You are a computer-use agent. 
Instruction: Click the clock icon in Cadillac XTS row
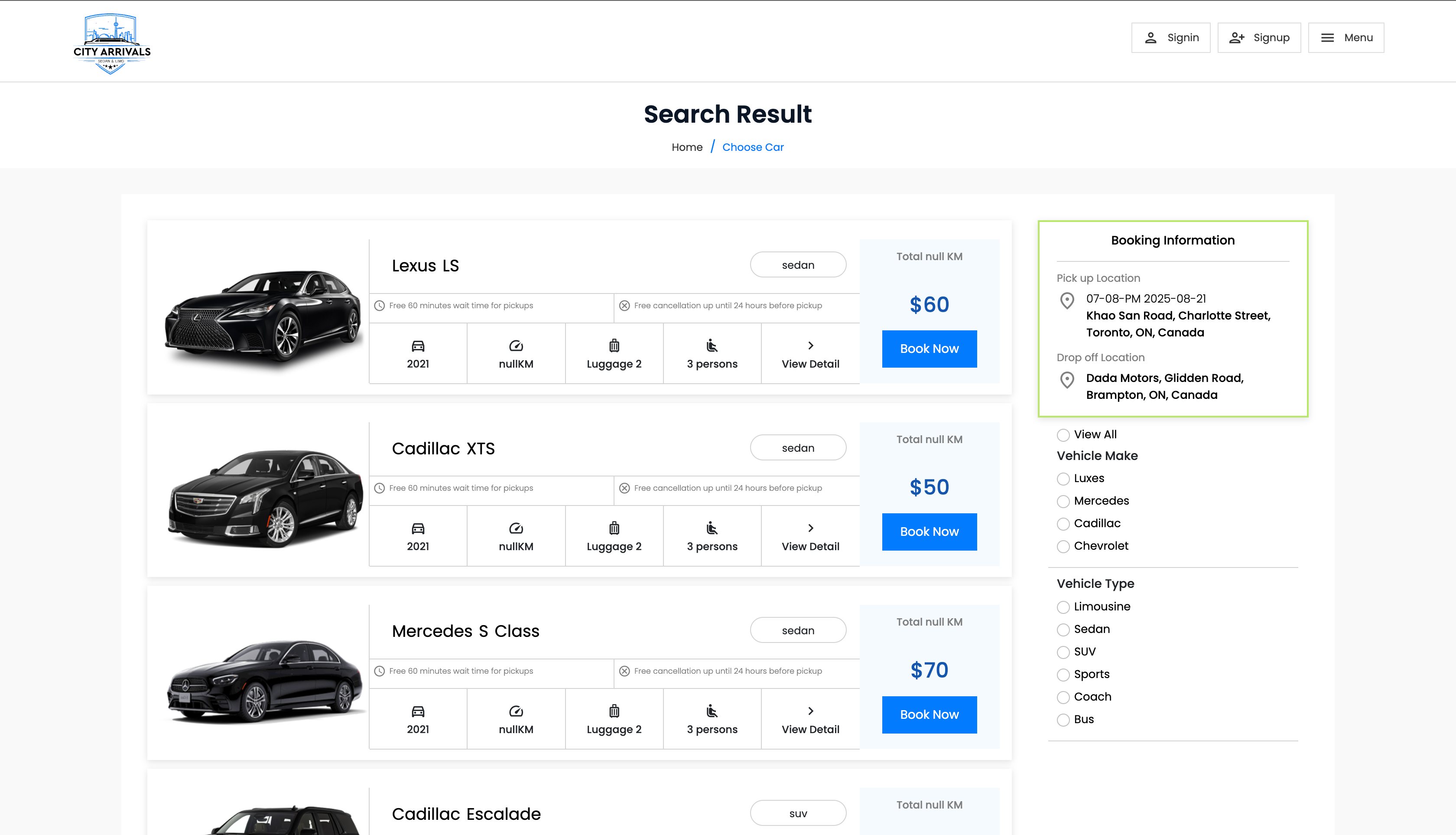[380, 488]
